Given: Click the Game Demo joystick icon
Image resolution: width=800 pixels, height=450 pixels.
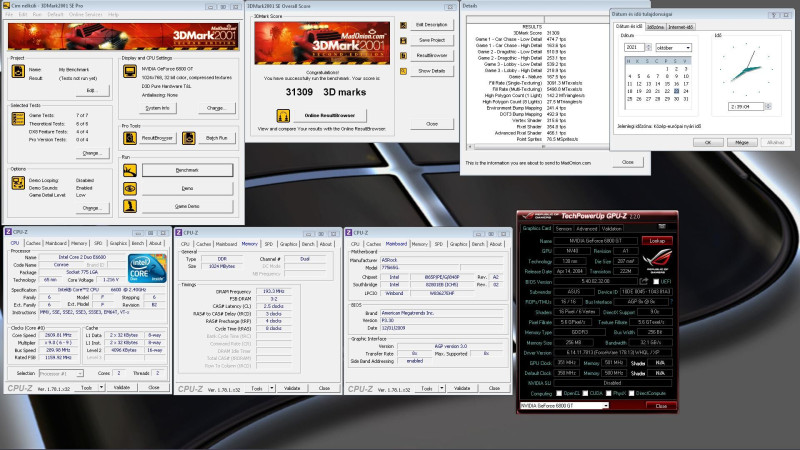Looking at the screenshot, I should 130,206.
